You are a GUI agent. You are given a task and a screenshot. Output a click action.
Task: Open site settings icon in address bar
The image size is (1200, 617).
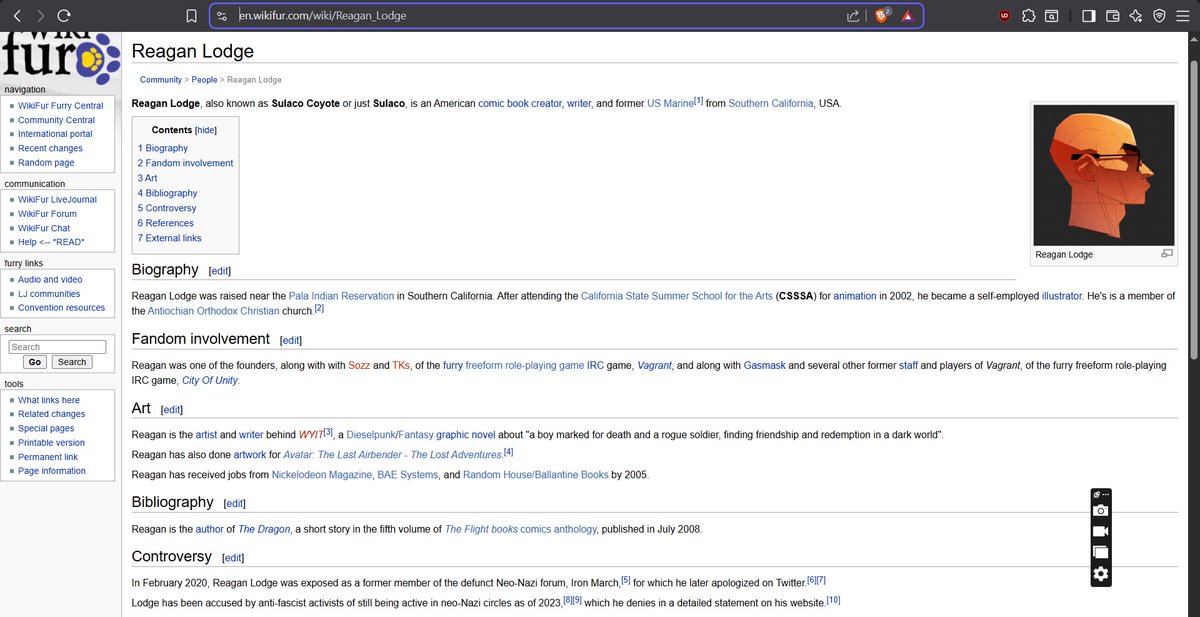click(x=222, y=16)
